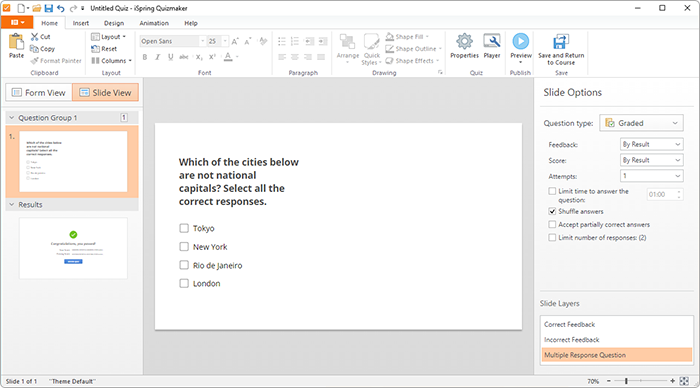Viewport: 700px width, 388px height.
Task: Uncheck Shuffle answers
Action: click(x=552, y=211)
